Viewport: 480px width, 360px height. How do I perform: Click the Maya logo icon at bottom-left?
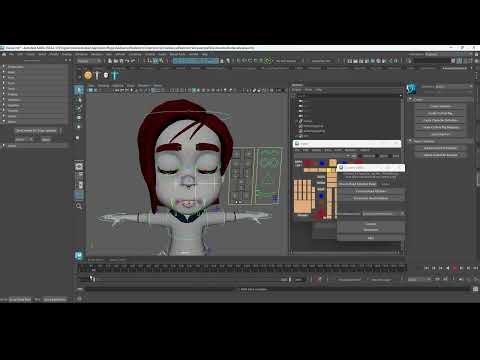click(79, 256)
